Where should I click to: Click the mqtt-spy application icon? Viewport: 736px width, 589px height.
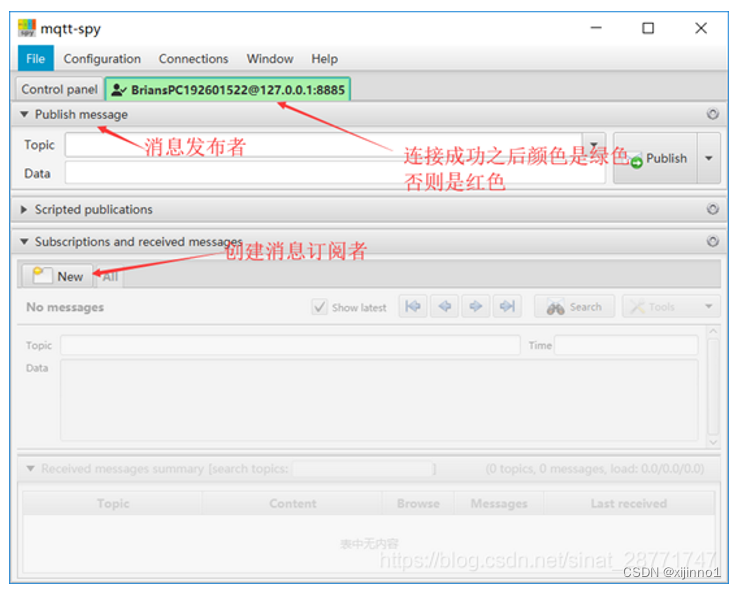tap(27, 28)
